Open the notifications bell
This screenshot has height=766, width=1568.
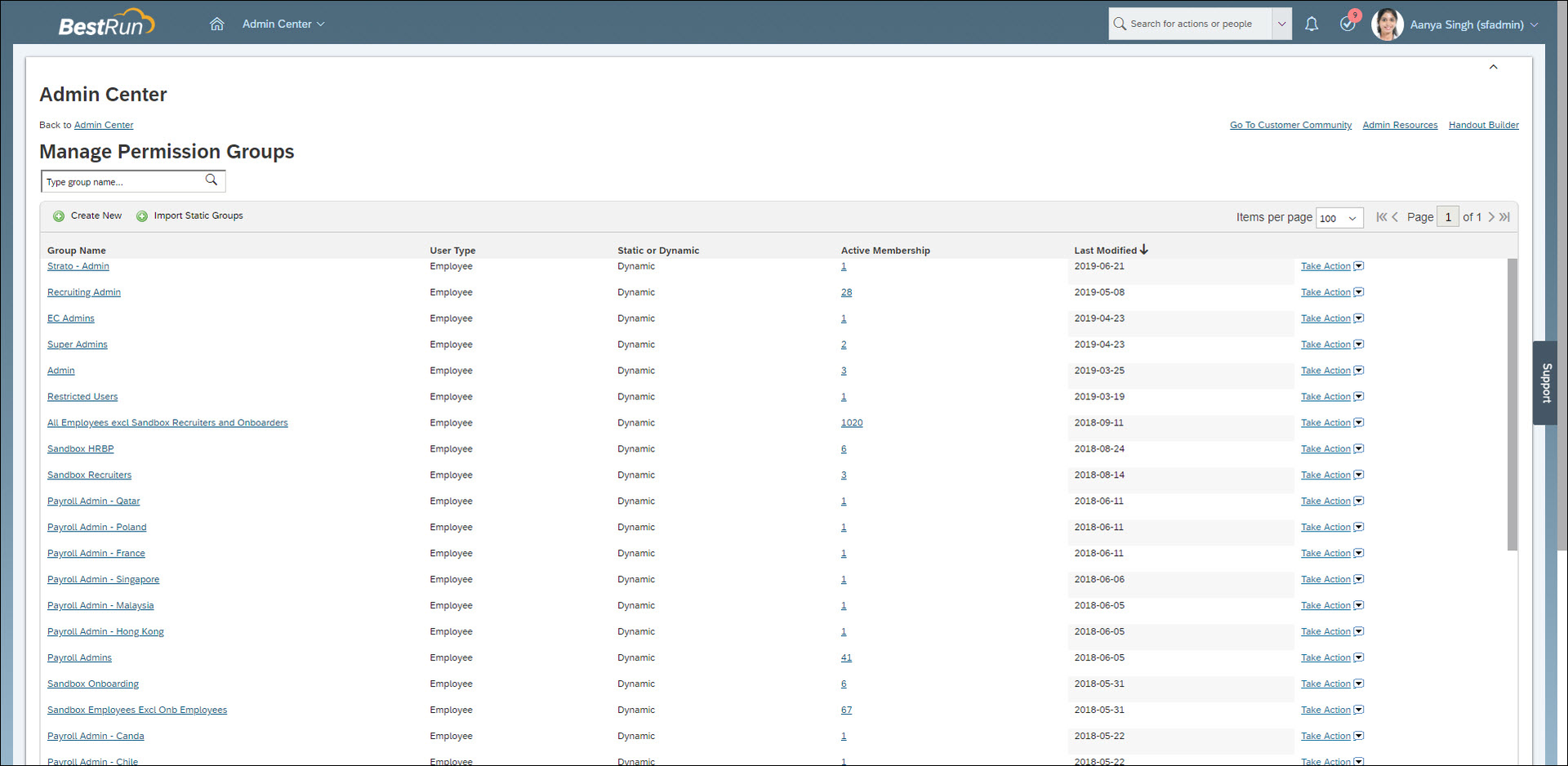pos(1312,24)
